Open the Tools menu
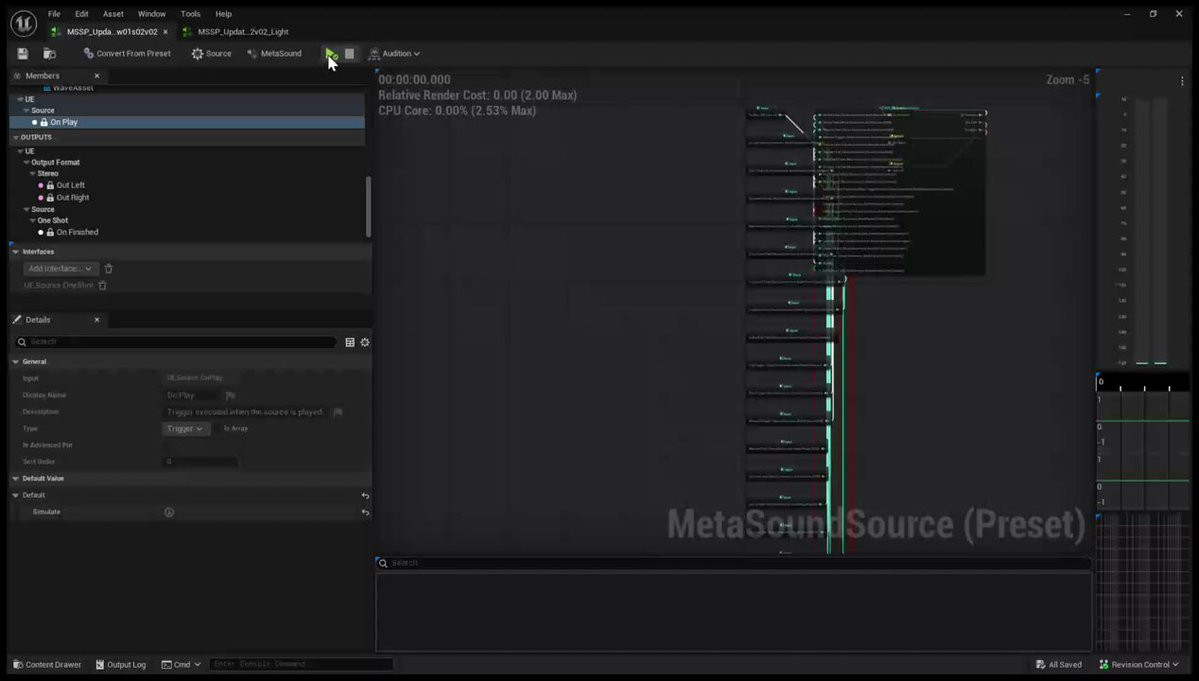 click(190, 14)
